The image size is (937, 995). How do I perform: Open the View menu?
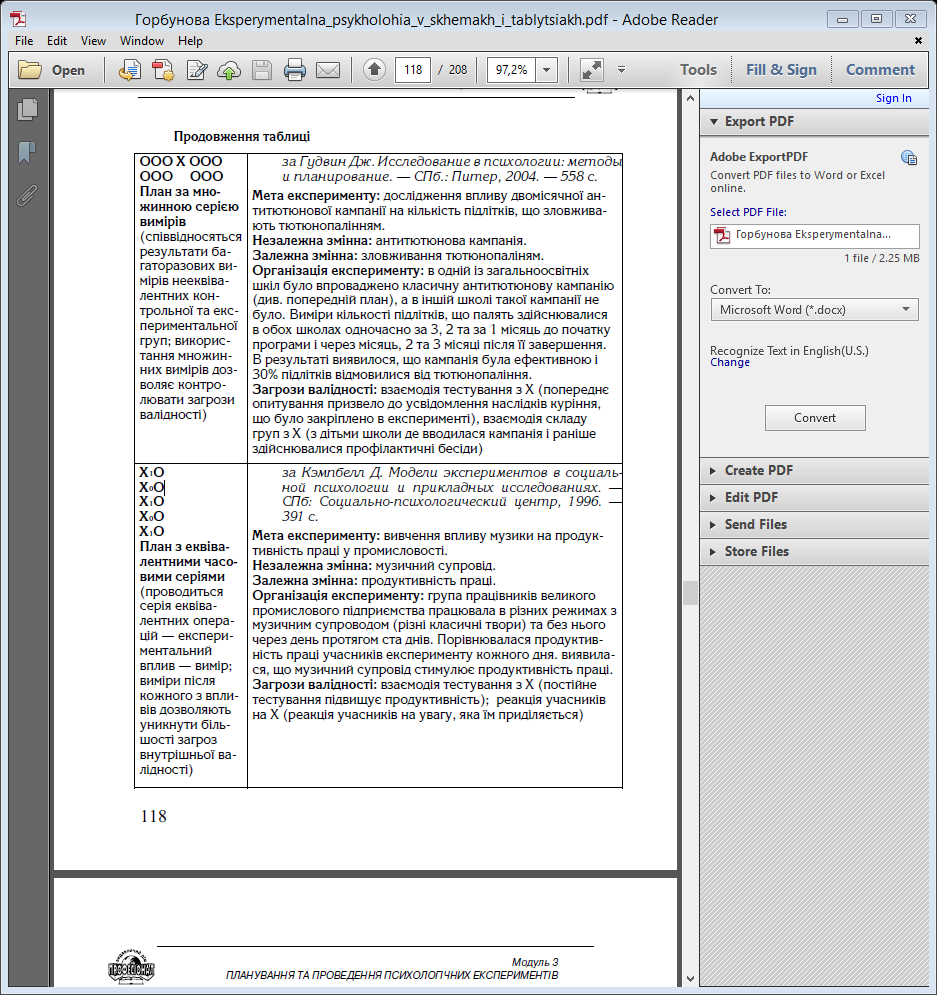tap(93, 41)
